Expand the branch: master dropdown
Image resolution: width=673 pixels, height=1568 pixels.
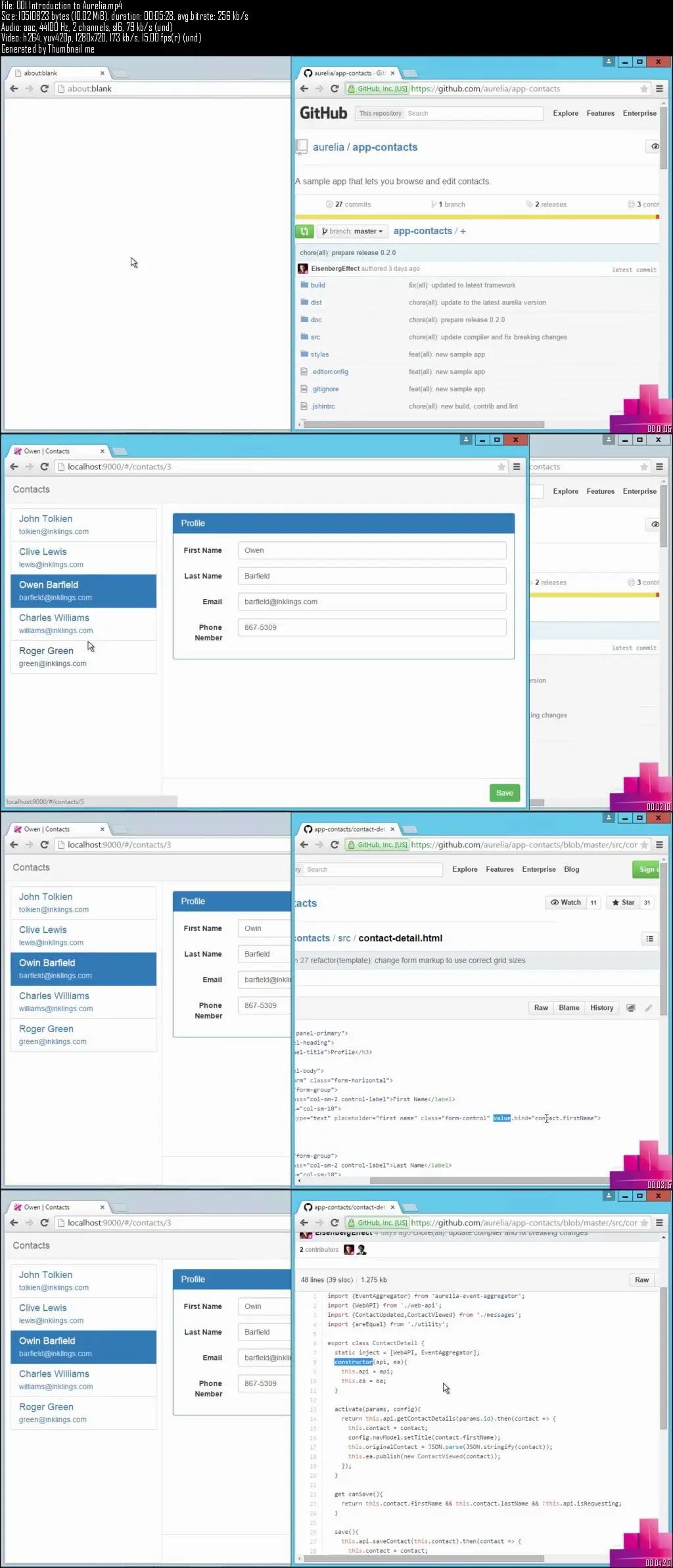coord(352,231)
